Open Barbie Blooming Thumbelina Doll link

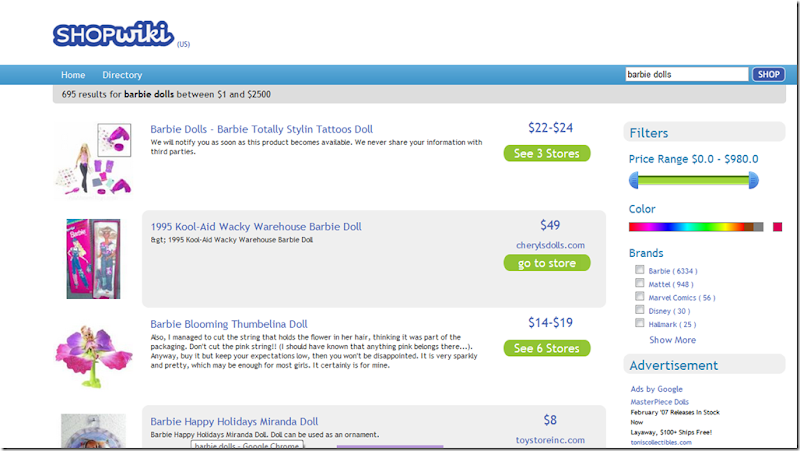[x=229, y=324]
